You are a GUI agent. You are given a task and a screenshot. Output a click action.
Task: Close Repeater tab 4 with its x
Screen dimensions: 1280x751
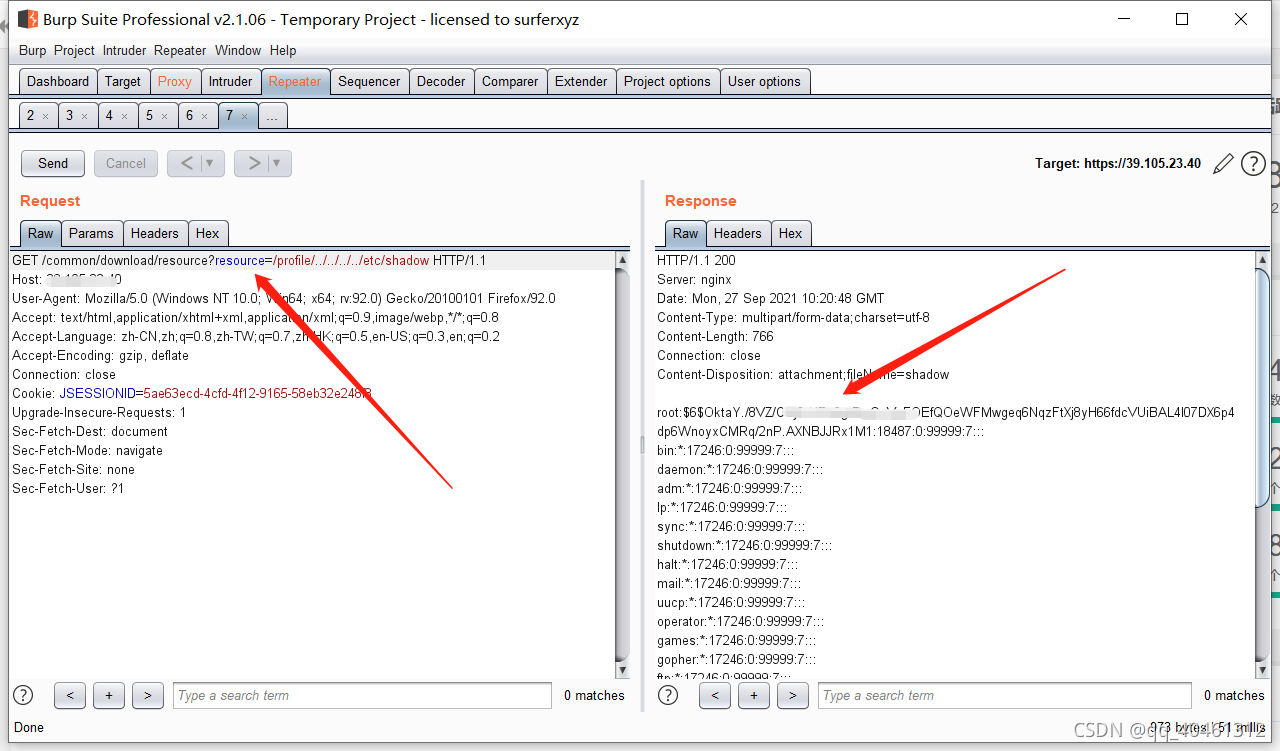pos(124,117)
